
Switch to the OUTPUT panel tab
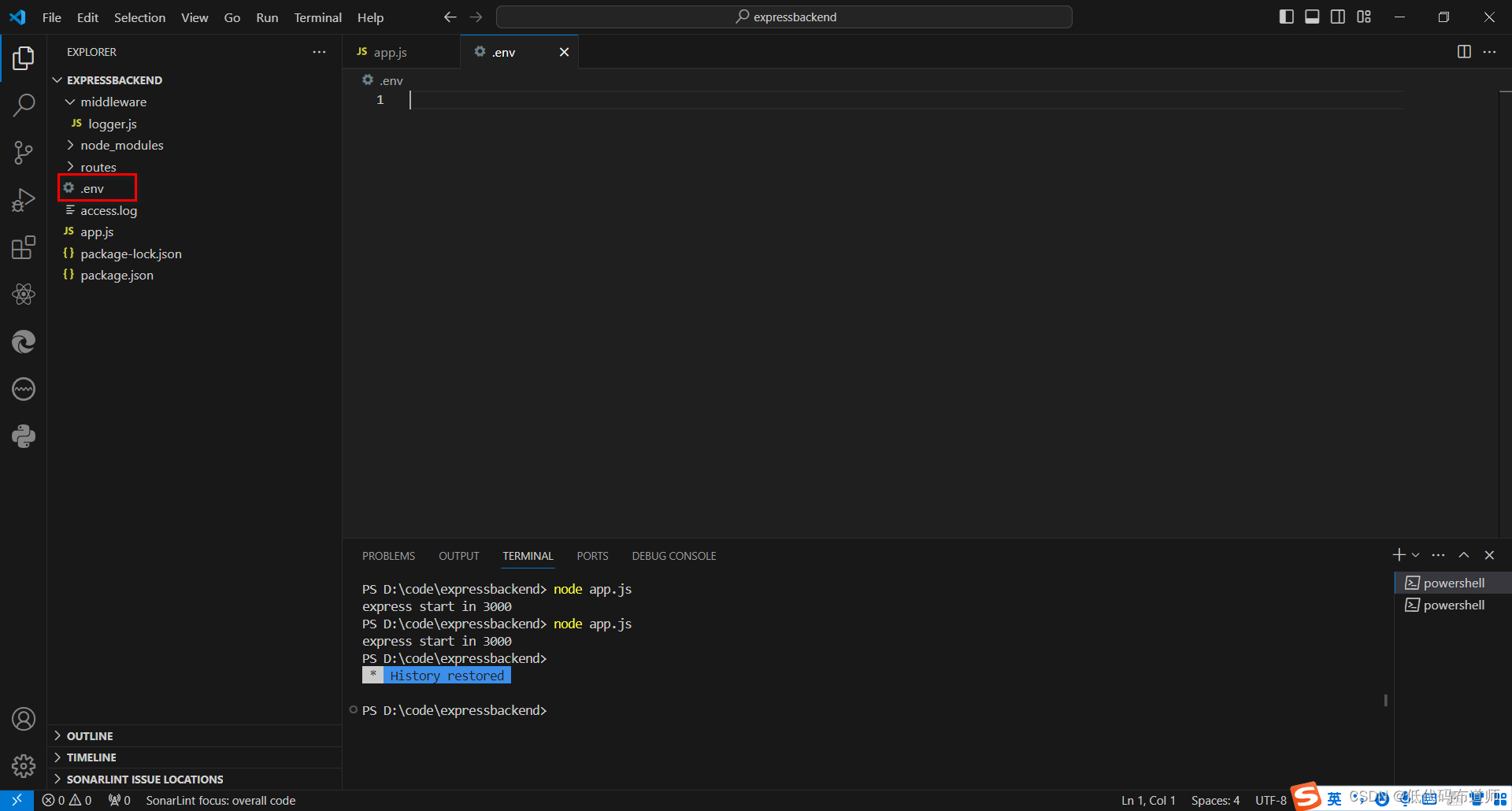coord(459,556)
